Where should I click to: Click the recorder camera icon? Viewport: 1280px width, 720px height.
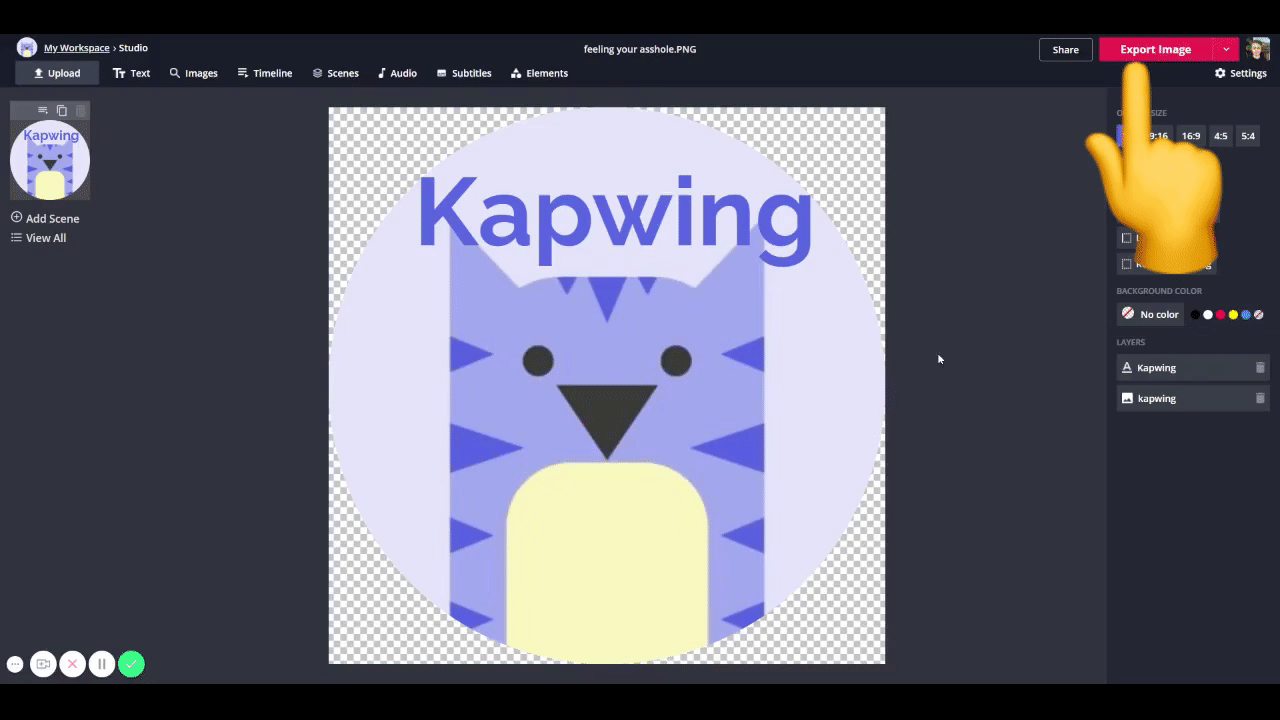click(x=43, y=664)
